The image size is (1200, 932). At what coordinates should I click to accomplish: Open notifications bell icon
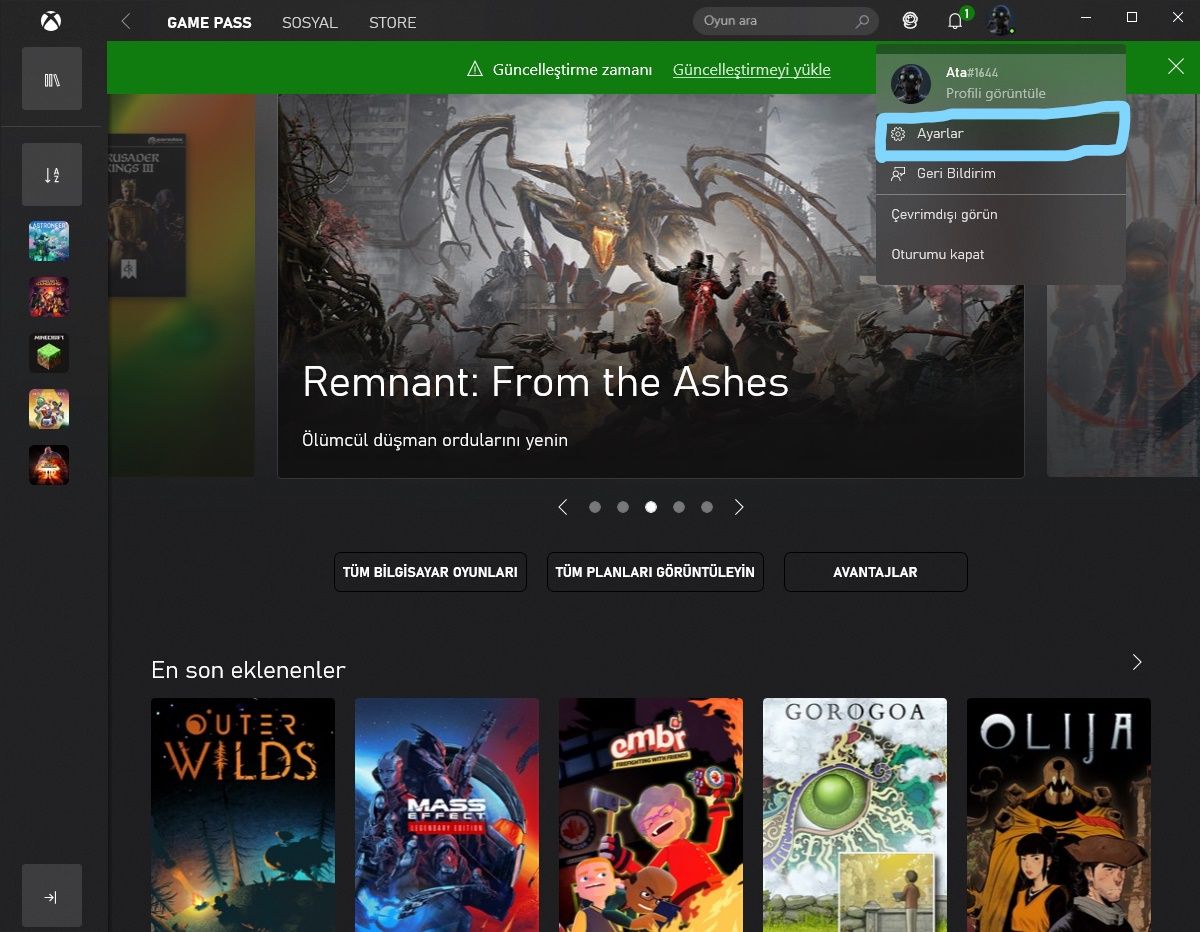pos(955,21)
